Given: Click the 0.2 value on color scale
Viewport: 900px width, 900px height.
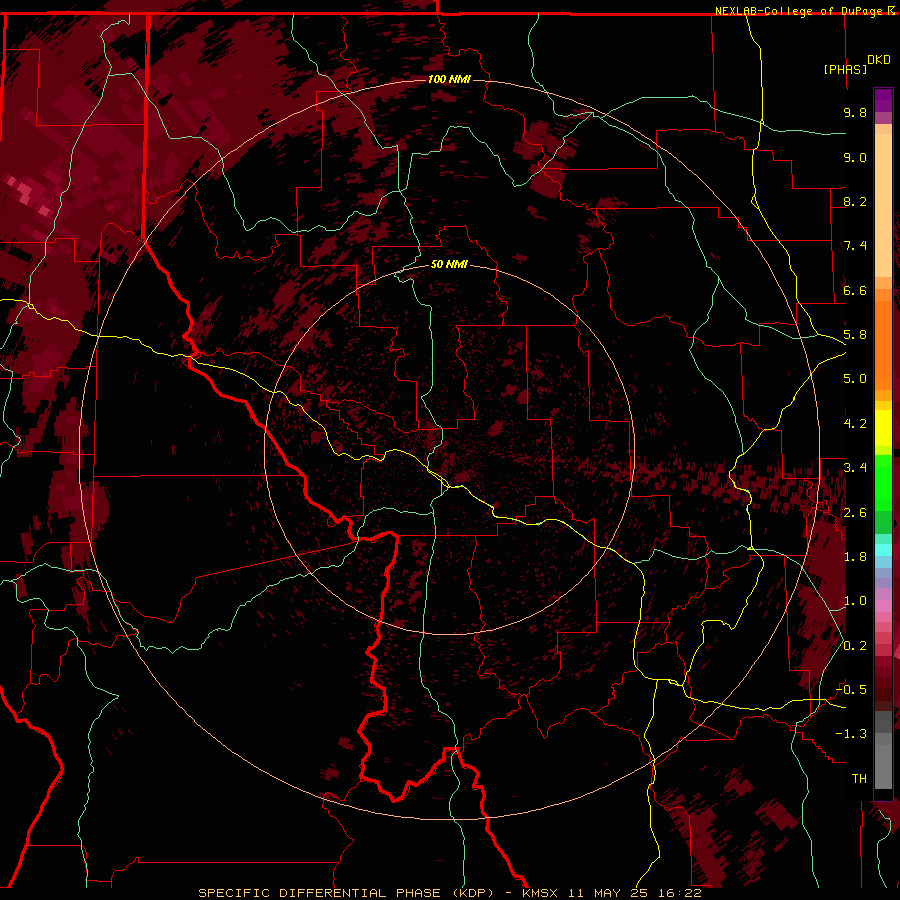Looking at the screenshot, I should (x=855, y=646).
